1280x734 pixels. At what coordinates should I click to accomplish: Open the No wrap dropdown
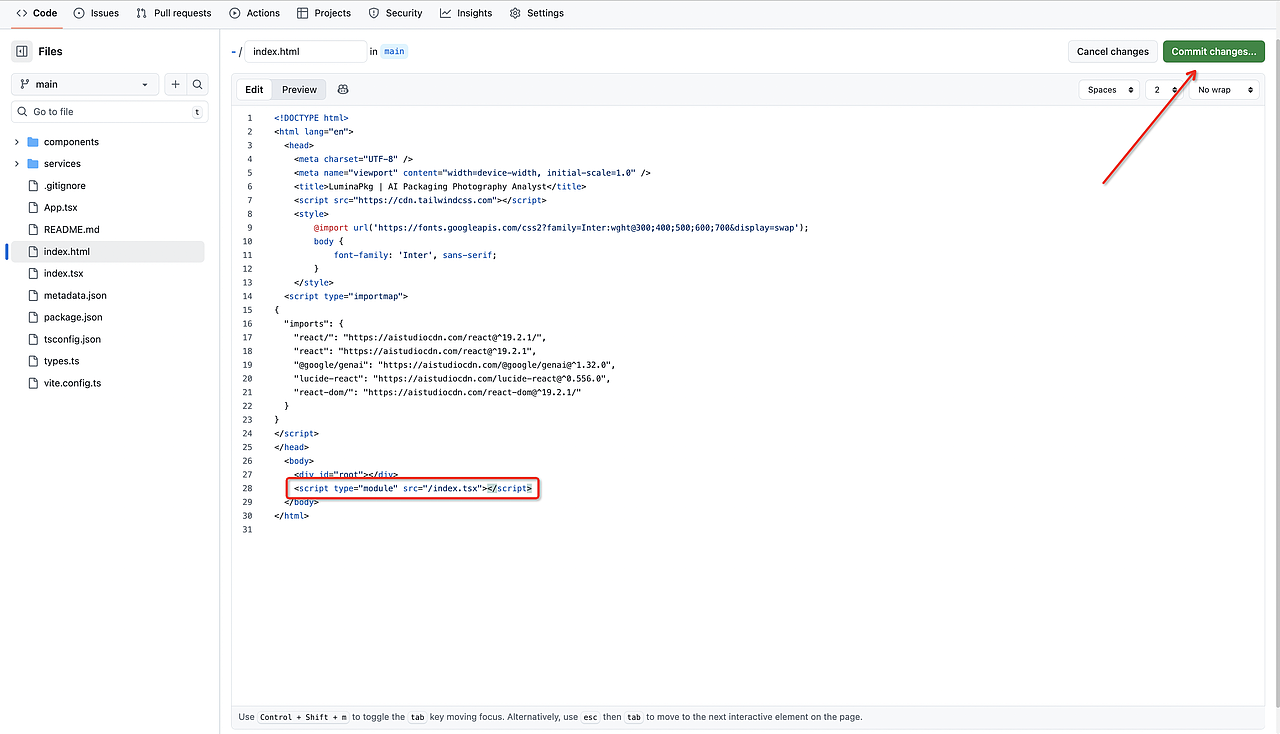[1223, 90]
